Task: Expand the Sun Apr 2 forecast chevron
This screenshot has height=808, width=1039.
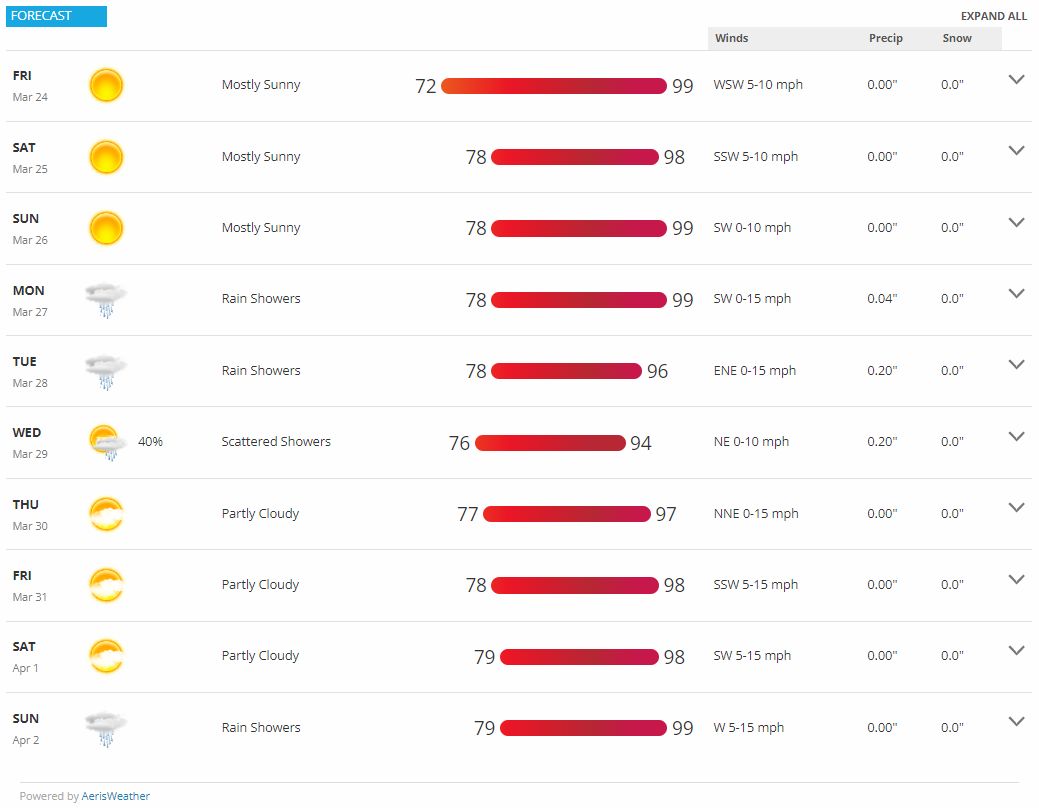Action: [x=1016, y=722]
